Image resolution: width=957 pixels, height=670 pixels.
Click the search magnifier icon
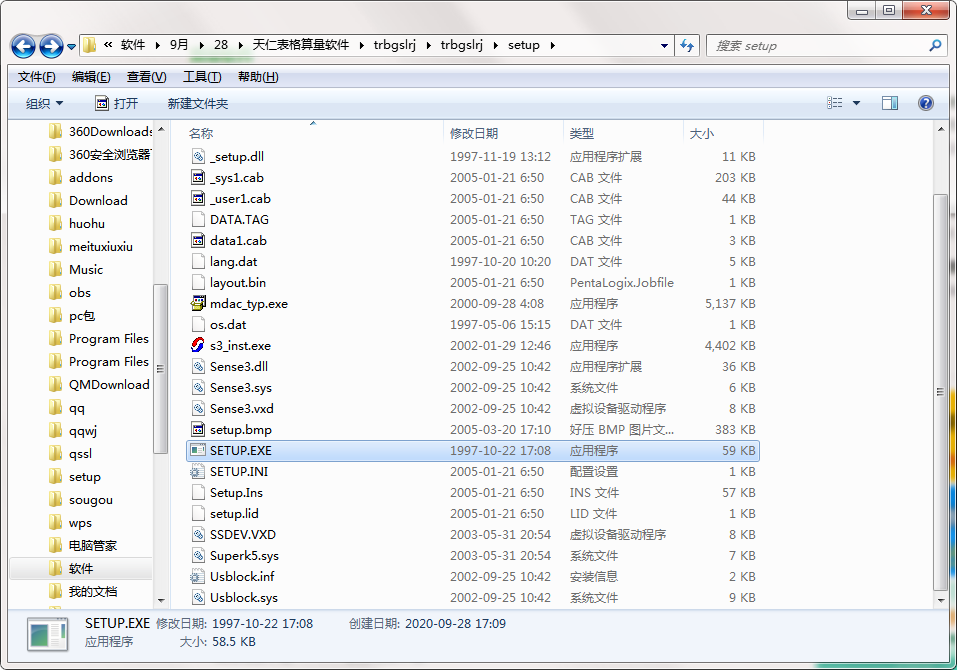pyautogui.click(x=935, y=46)
